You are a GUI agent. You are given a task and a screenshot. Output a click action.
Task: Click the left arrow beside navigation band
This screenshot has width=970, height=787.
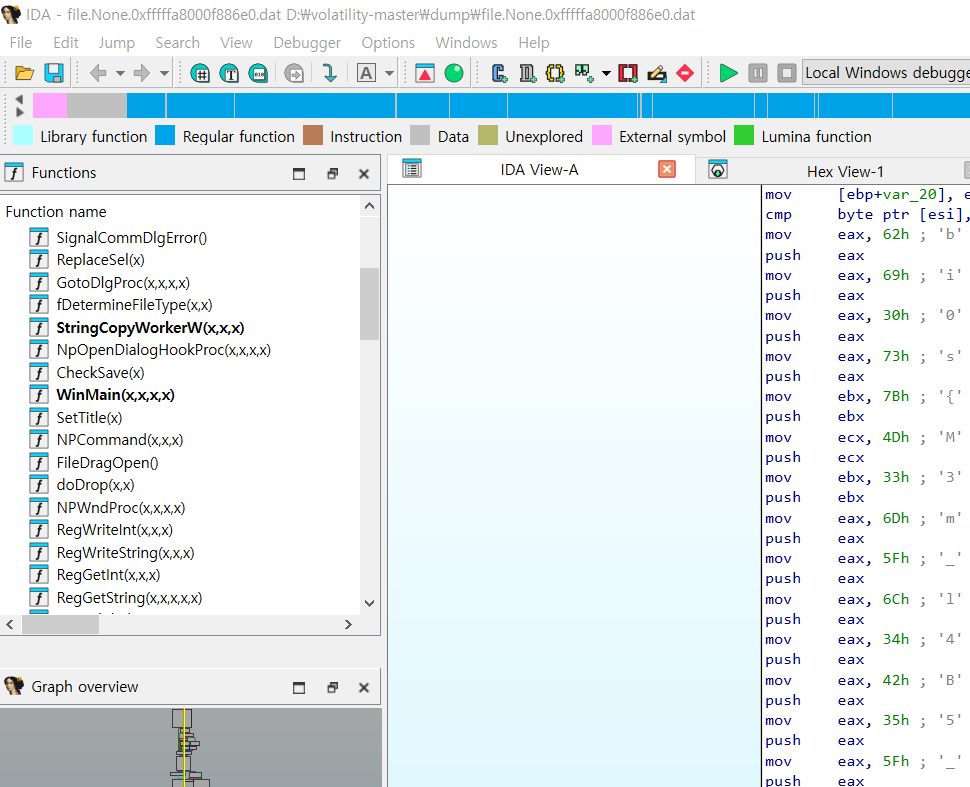pos(20,99)
